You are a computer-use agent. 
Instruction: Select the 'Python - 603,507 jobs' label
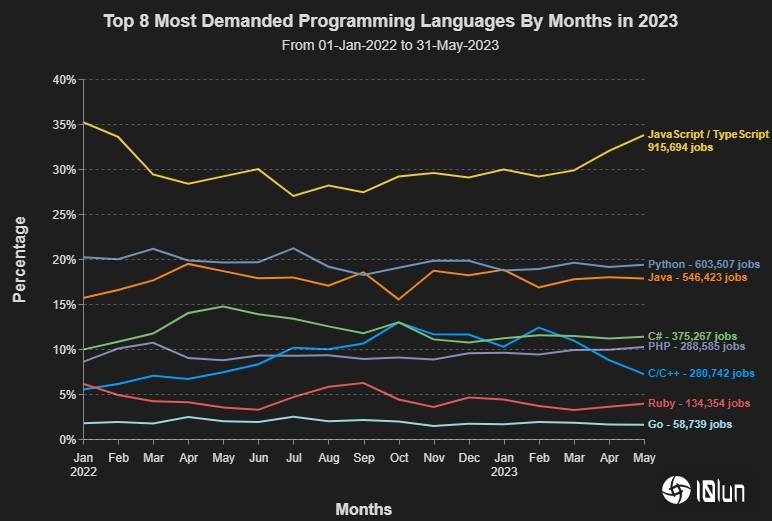point(704,264)
